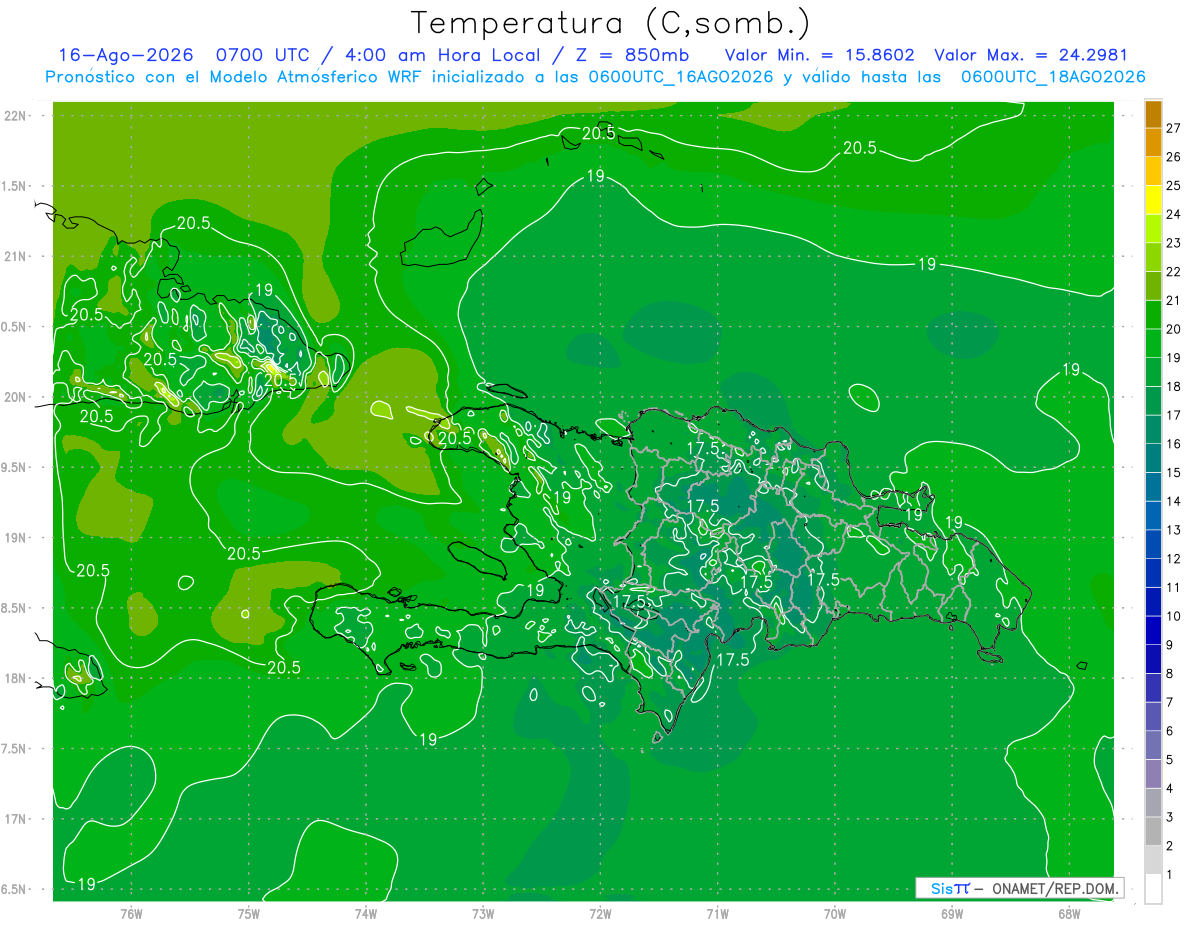Click the '74W' longitude axis label
The image size is (1200, 927).
366,913
